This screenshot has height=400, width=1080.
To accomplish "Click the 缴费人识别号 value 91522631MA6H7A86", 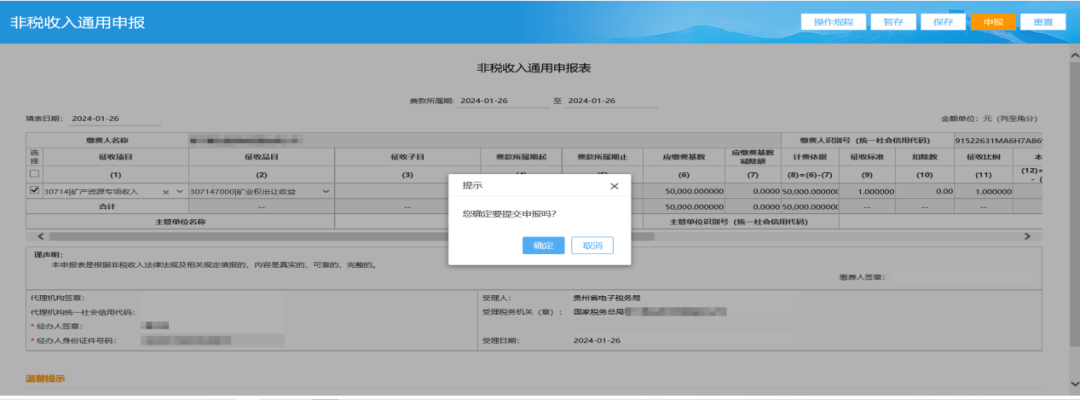I will point(996,140).
